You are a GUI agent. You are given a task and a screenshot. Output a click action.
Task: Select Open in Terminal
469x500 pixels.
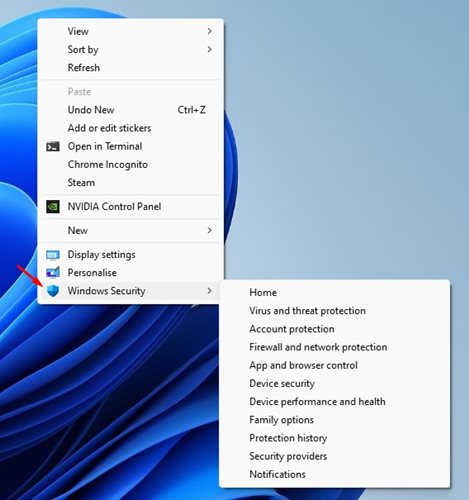coord(130,146)
